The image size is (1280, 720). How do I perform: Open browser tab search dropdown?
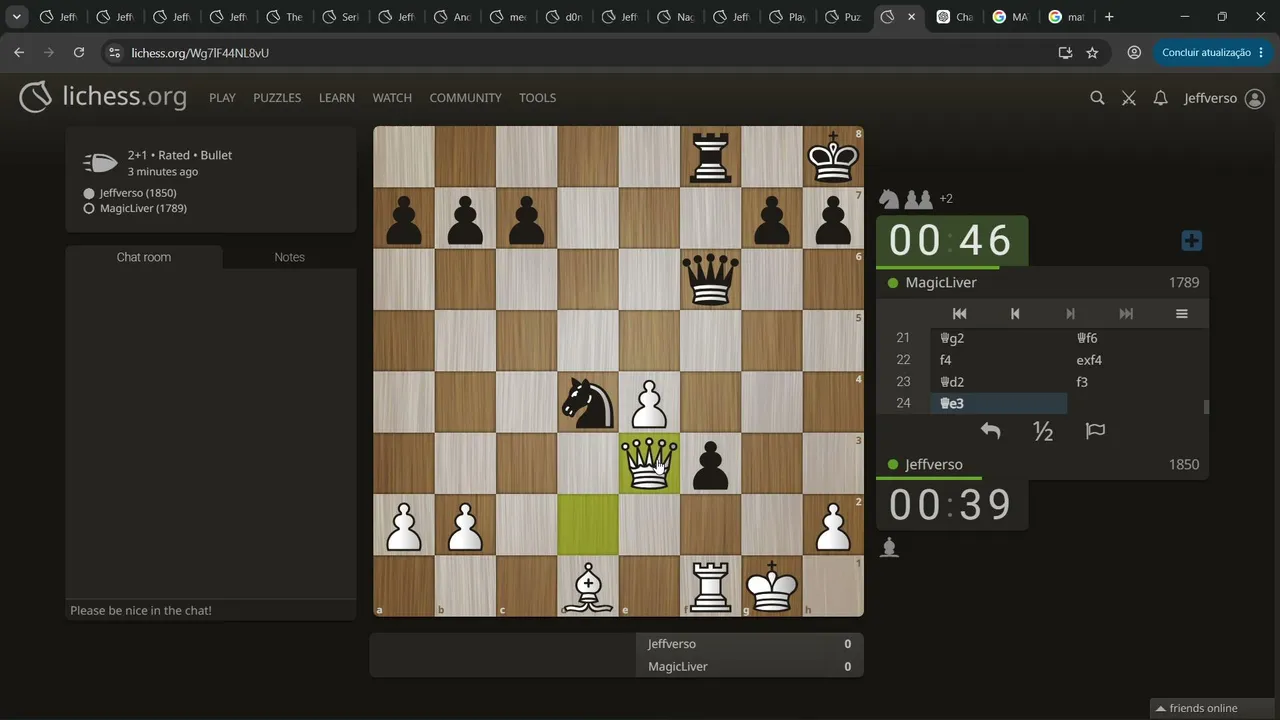coord(17,17)
